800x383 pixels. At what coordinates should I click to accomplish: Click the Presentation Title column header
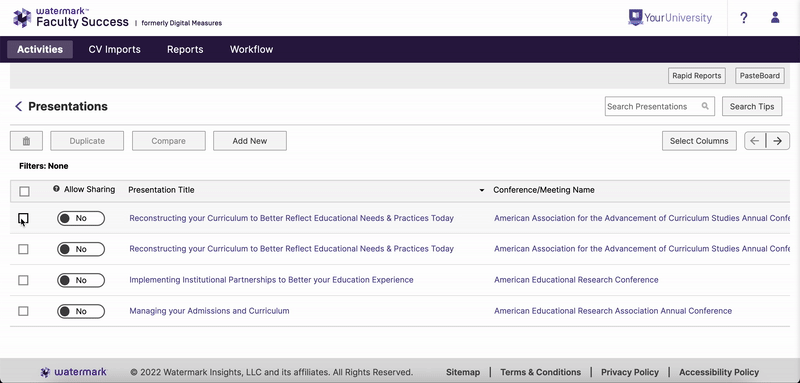[161, 190]
